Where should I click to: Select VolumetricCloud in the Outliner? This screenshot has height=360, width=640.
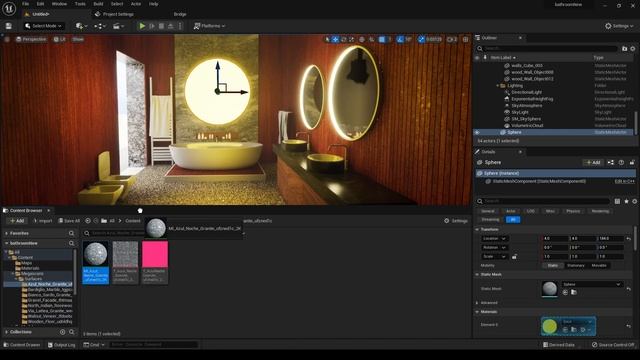coord(527,126)
